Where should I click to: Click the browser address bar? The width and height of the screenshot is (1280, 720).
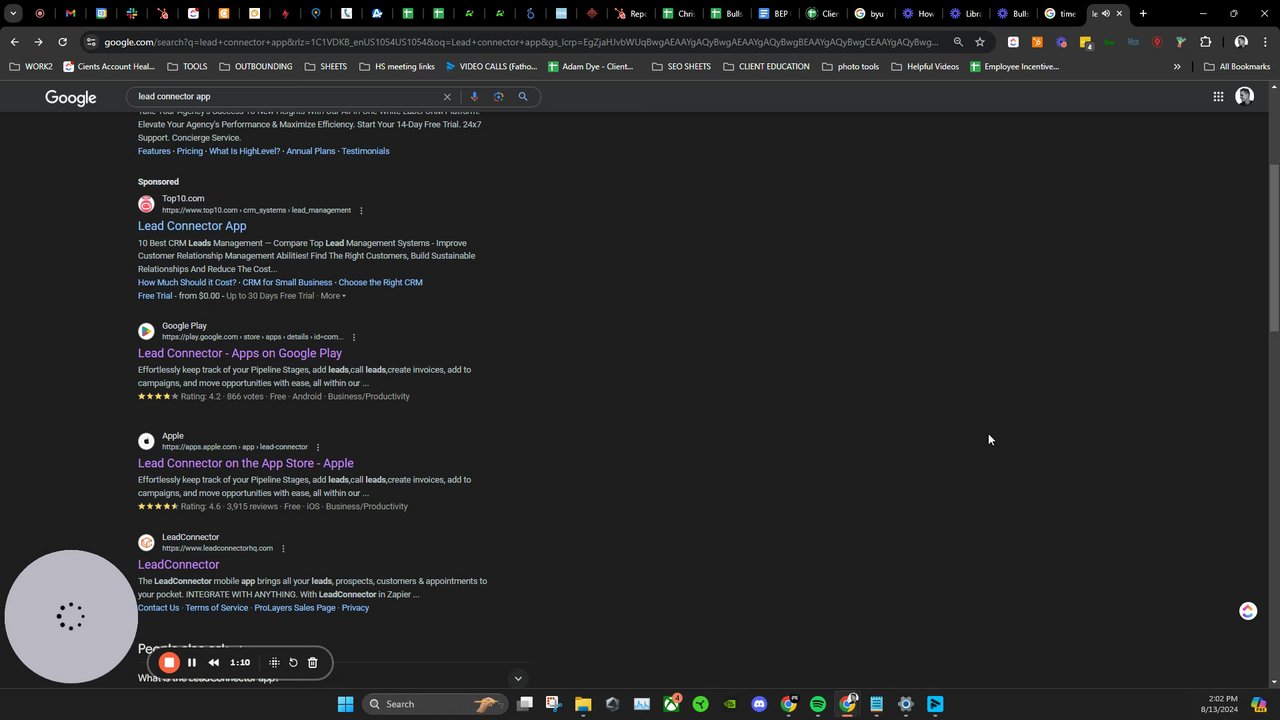click(520, 42)
